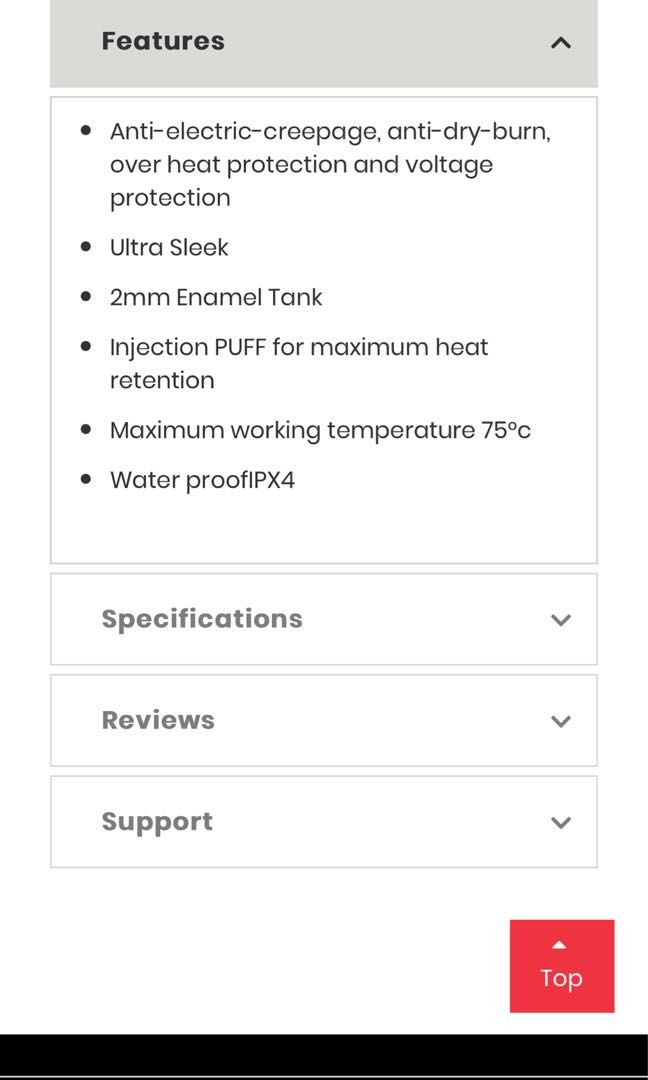
Task: Click the over heat protection text line
Action: click(x=301, y=164)
